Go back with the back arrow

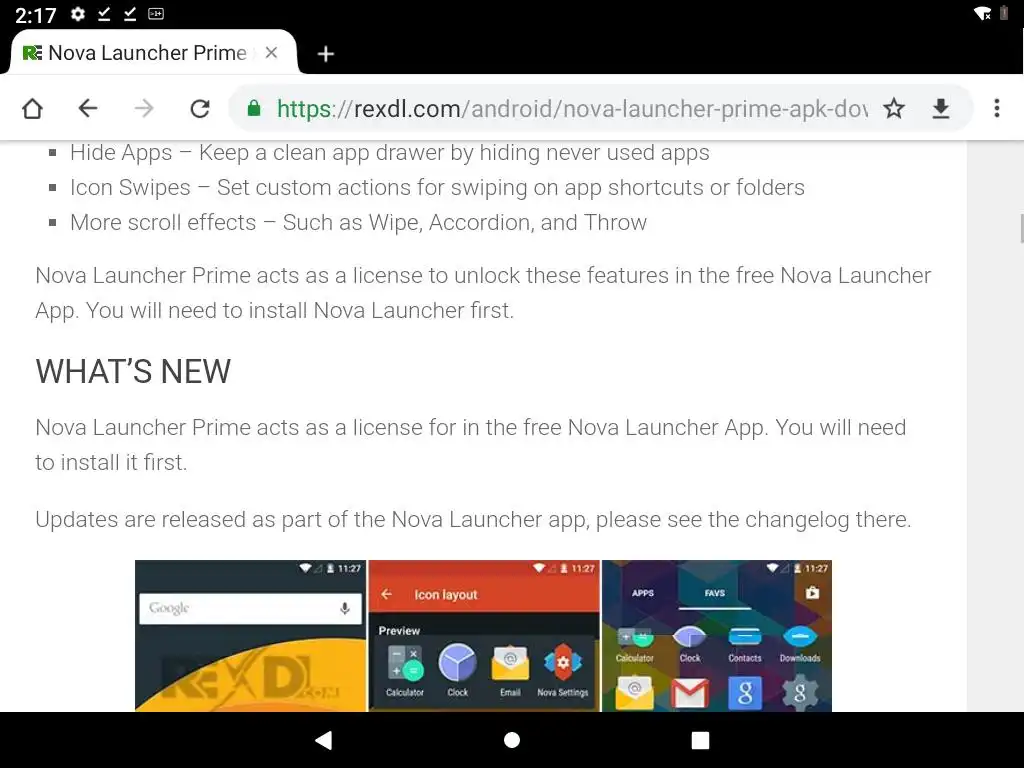tap(88, 108)
